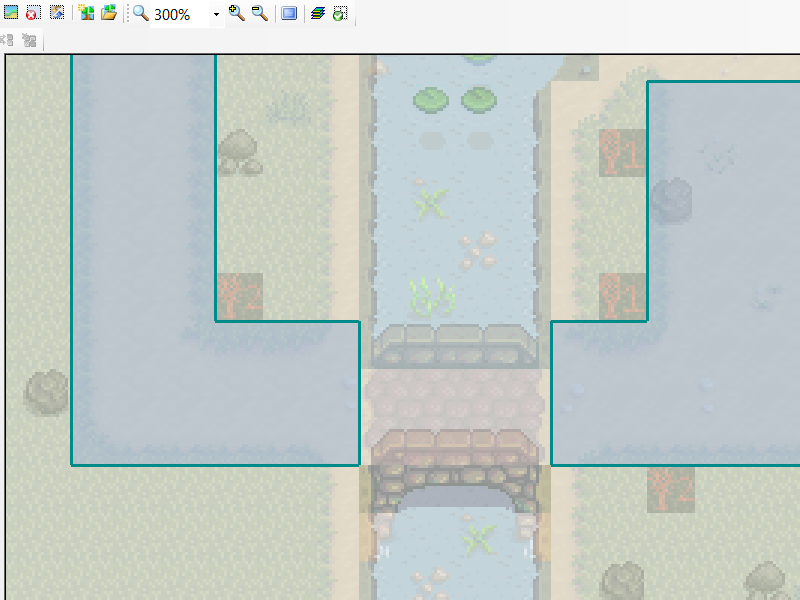Toggle the blue block selection icon
Viewport: 800px width, 600px height.
[x=287, y=14]
